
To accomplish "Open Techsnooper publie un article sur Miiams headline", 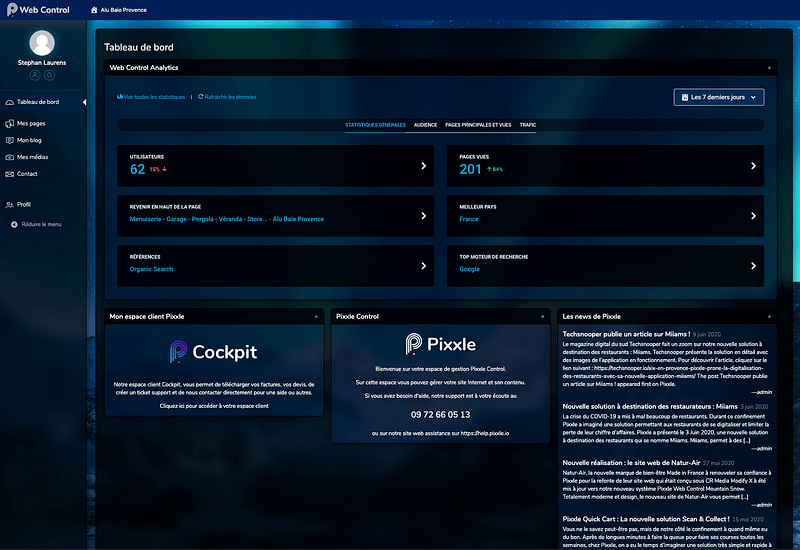I will coord(626,334).
